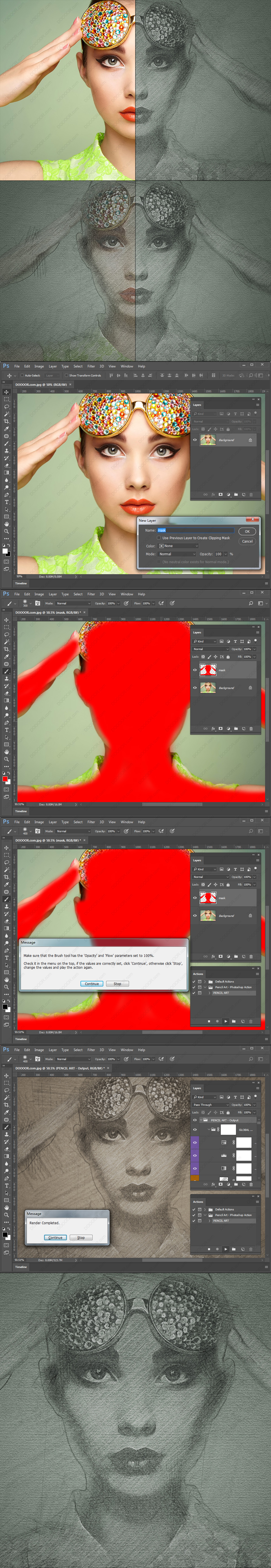Screen dimensions: 271x1568
Task: Click Background layer lock icon in New Layer screenshot
Action: [250, 440]
